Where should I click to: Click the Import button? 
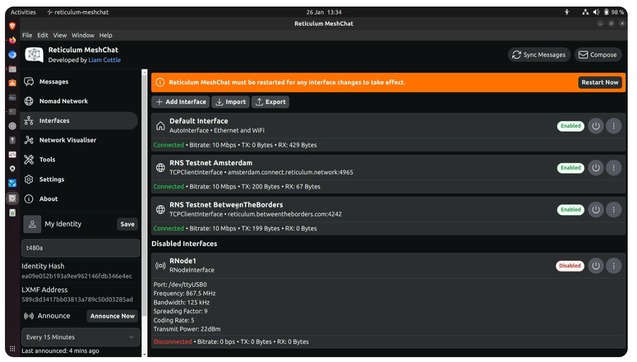(230, 102)
